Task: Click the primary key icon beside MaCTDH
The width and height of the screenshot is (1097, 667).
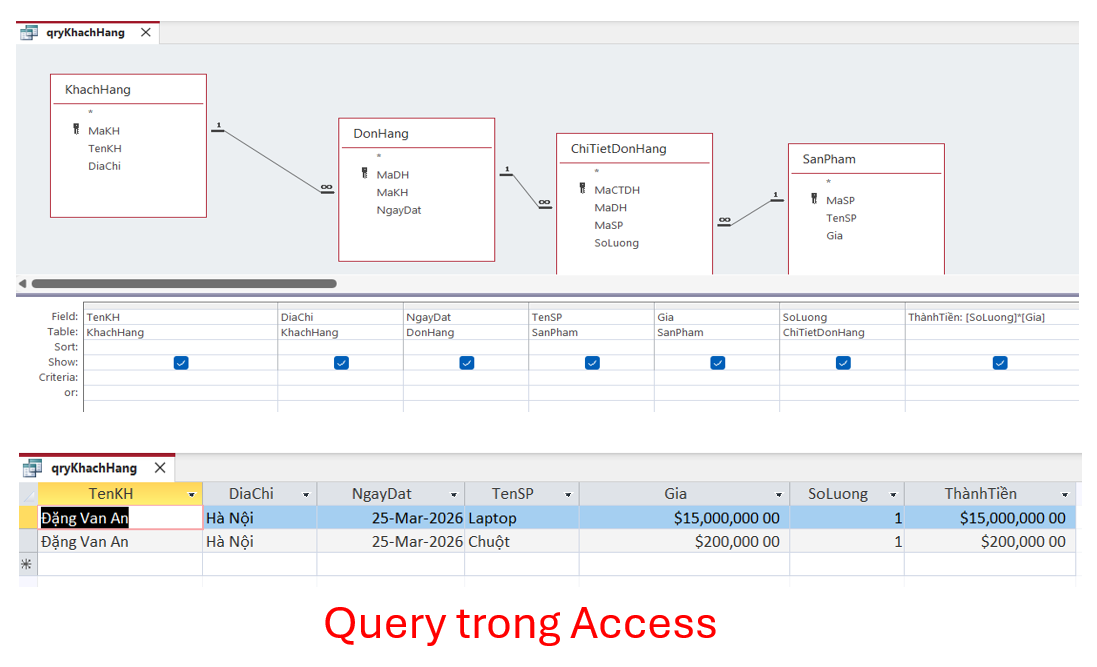Action: (583, 189)
